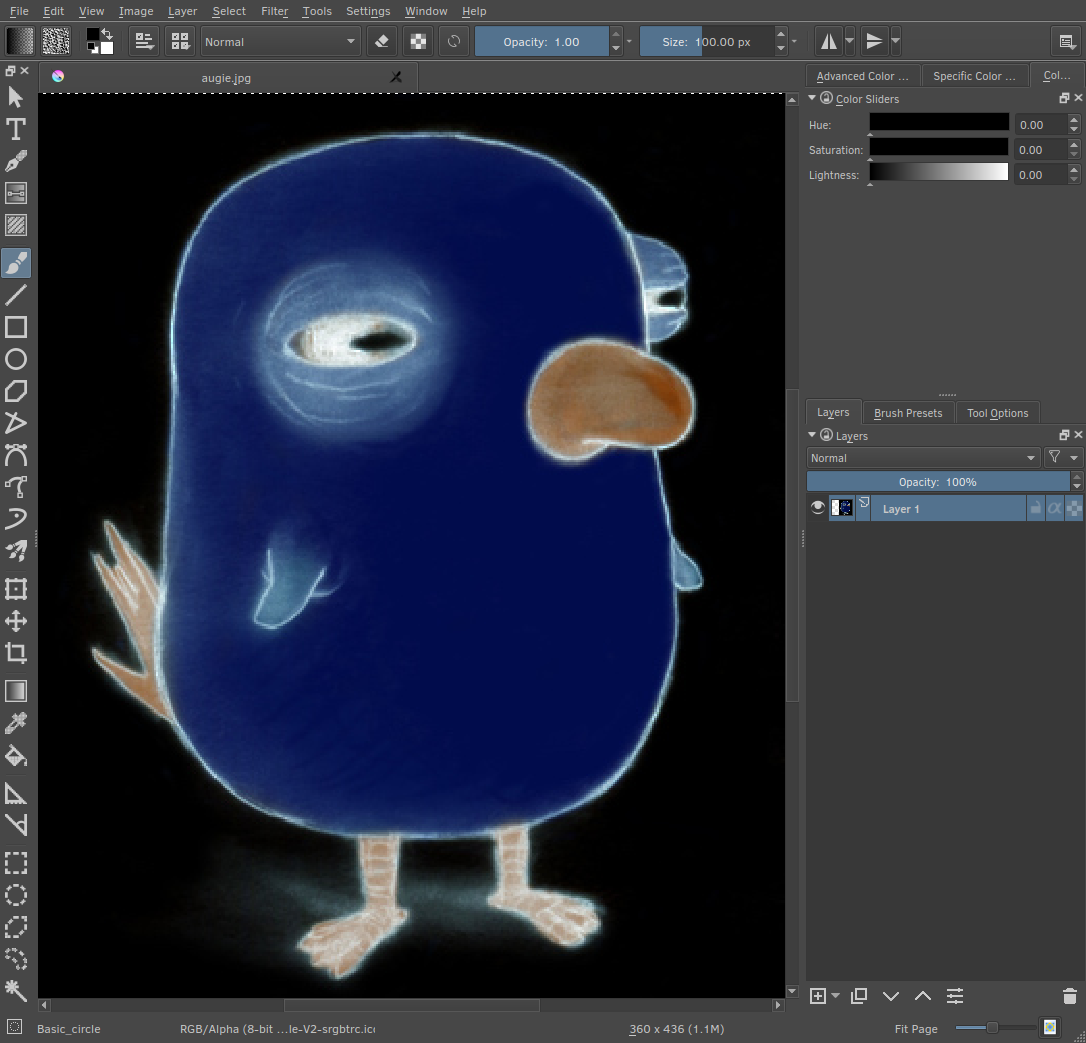Select the Shape Select arrow tool
This screenshot has width=1086, height=1043.
click(15, 98)
